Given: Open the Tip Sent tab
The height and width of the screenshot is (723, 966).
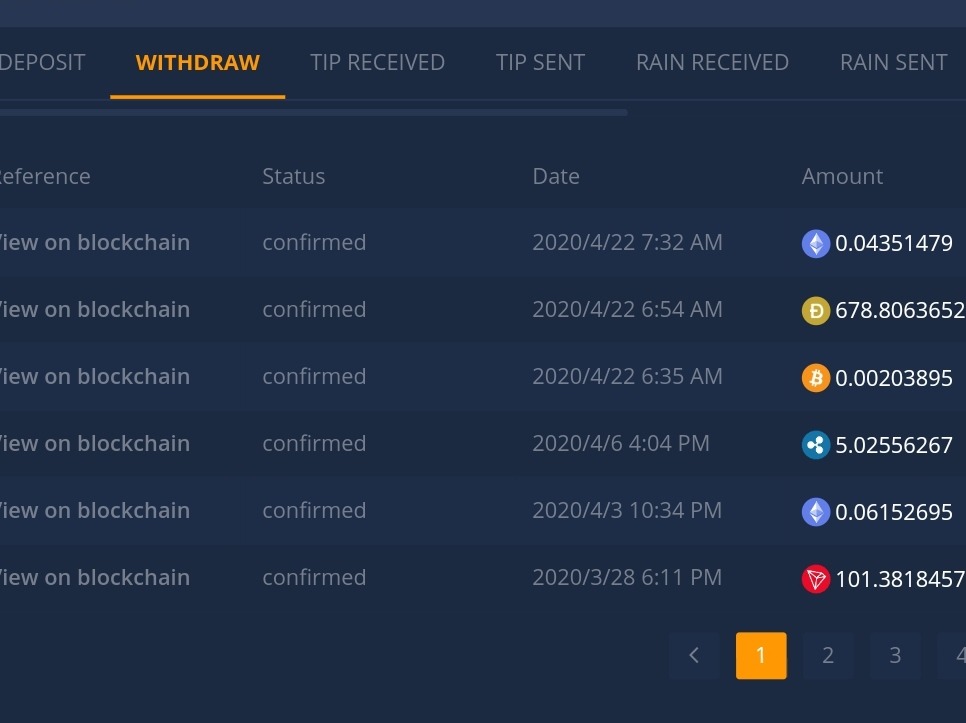Looking at the screenshot, I should (x=540, y=62).
